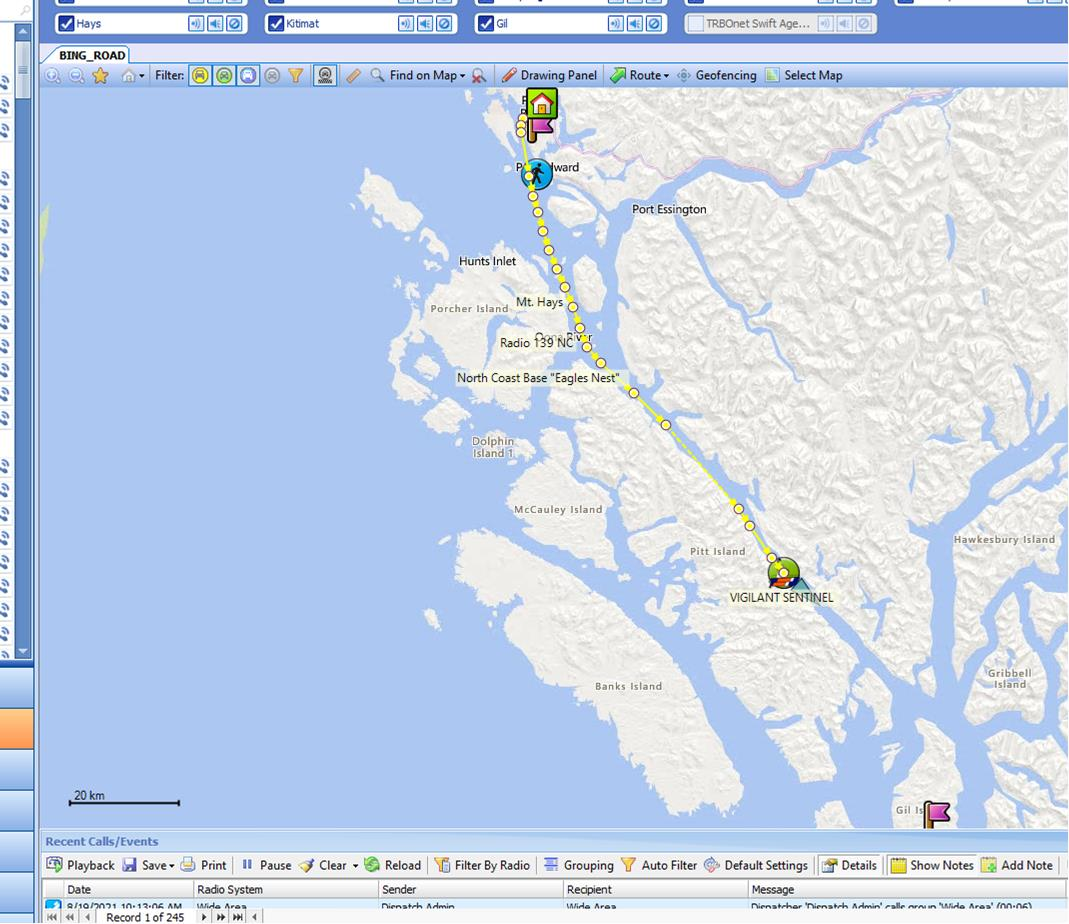Click the Filter By Radio button
The height and width of the screenshot is (924, 1069).
(482, 865)
